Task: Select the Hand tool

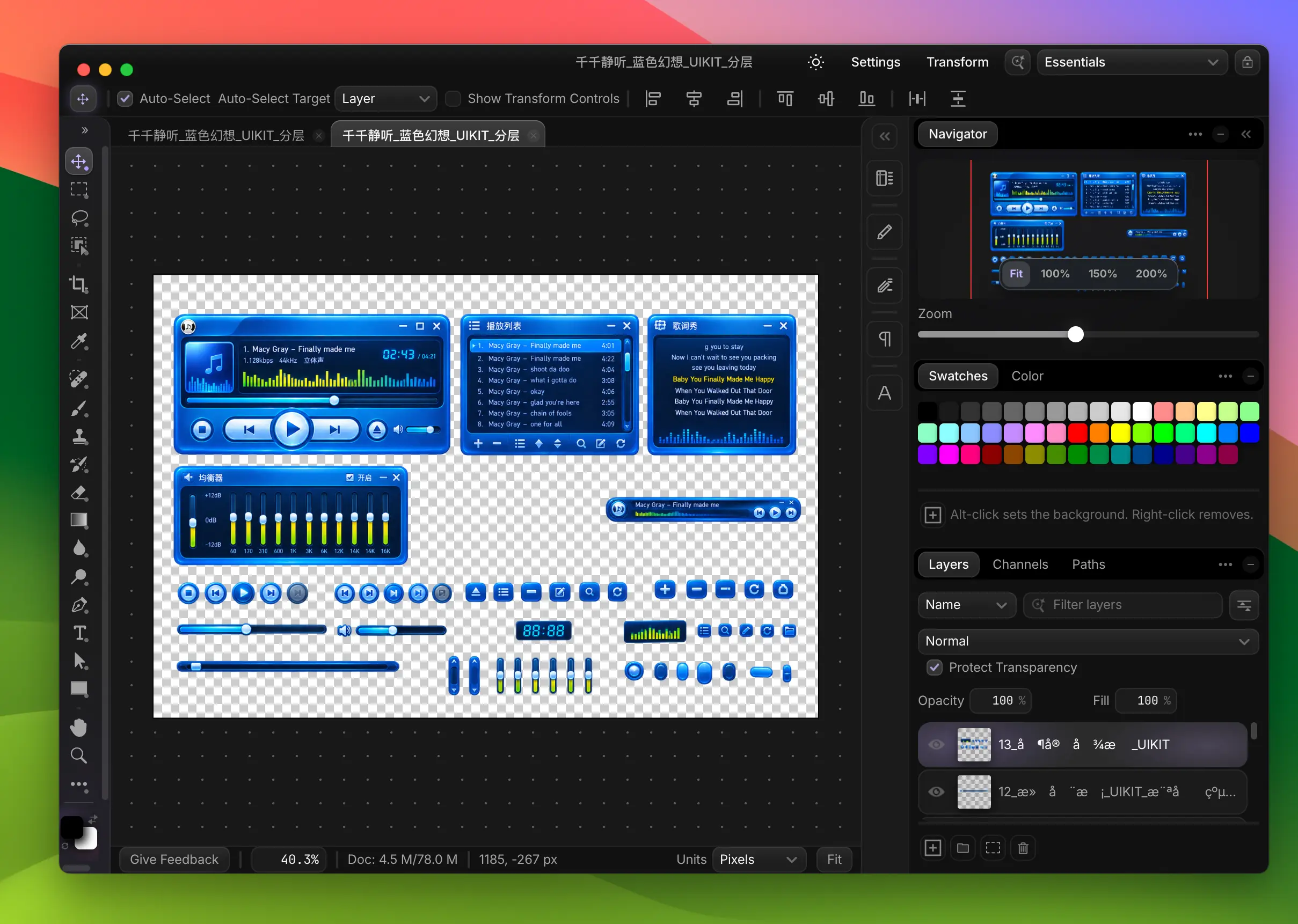Action: click(79, 727)
